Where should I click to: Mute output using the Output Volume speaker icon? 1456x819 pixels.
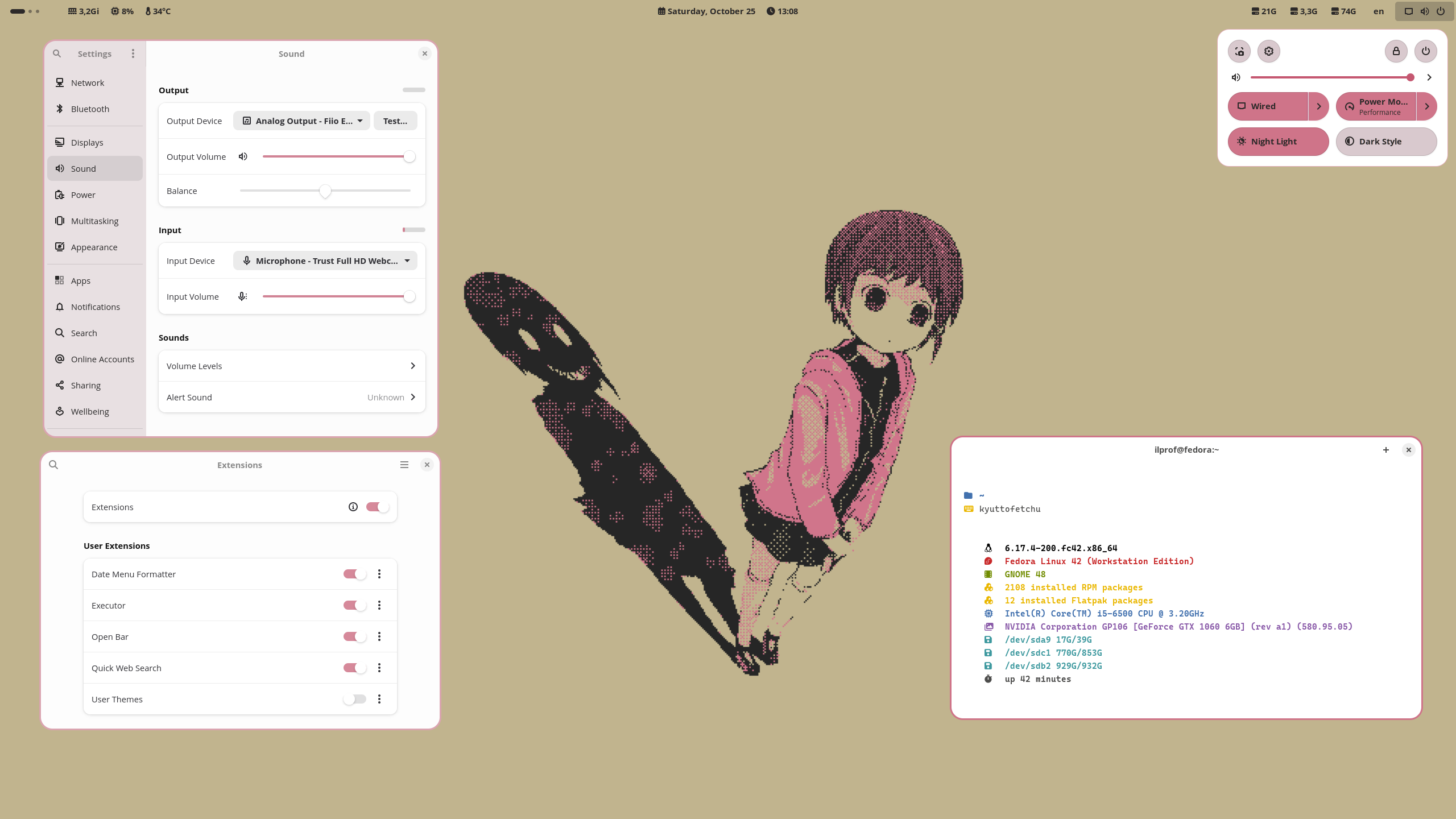(x=243, y=156)
